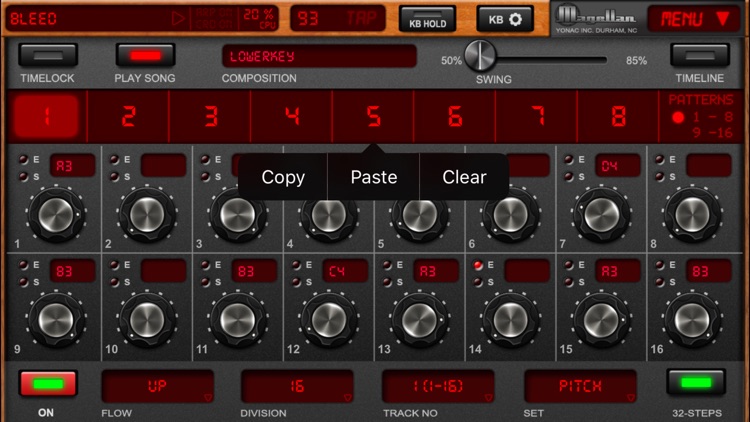Toggle the TIMELOCK switch
Screen dimensions: 750x422
(x=48, y=56)
